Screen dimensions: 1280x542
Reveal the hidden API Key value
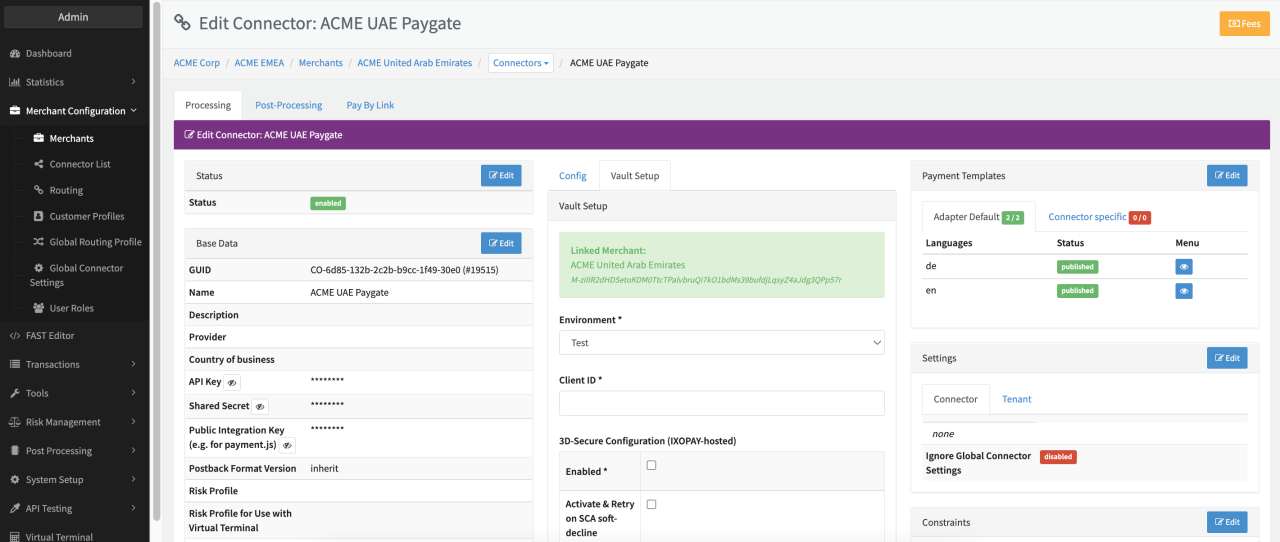pyautogui.click(x=231, y=383)
